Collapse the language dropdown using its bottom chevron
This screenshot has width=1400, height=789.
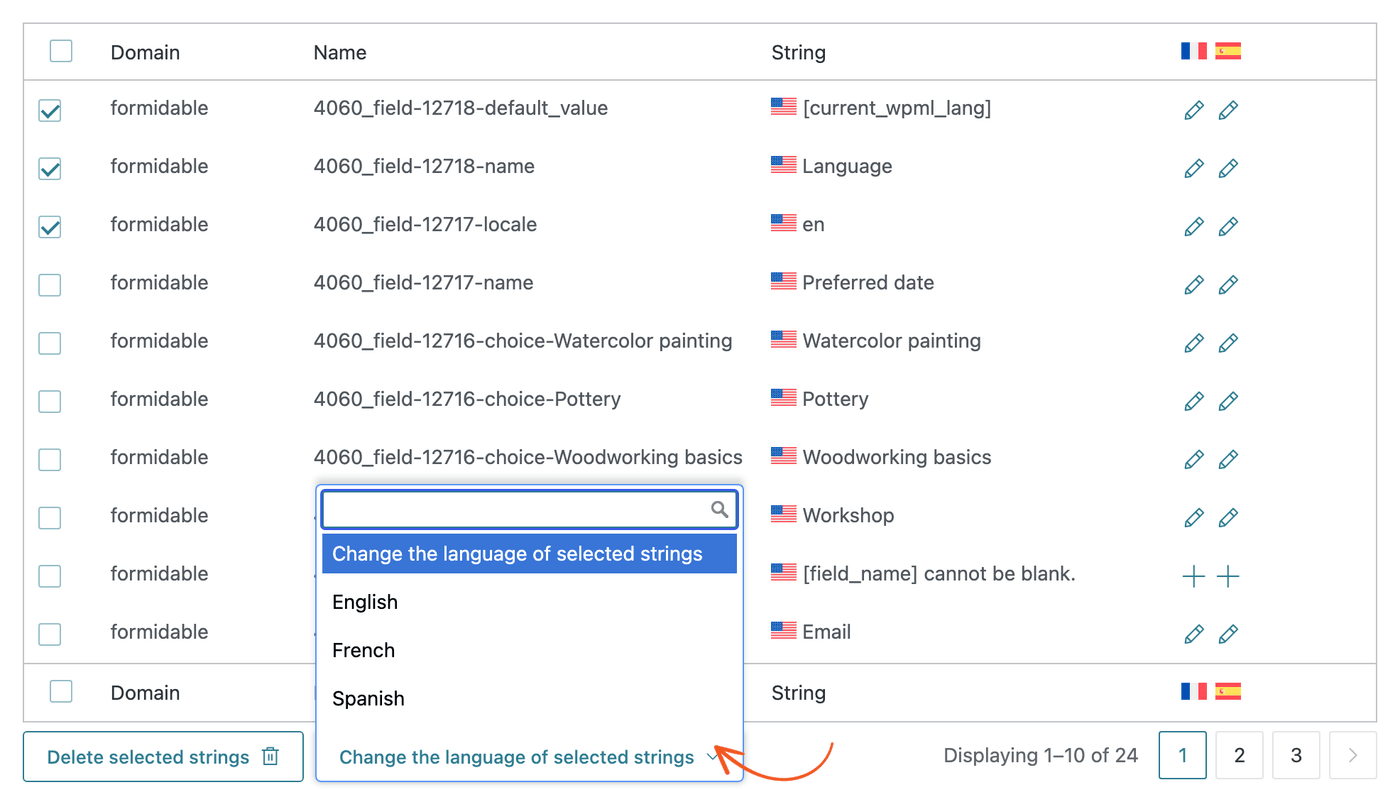tap(713, 757)
